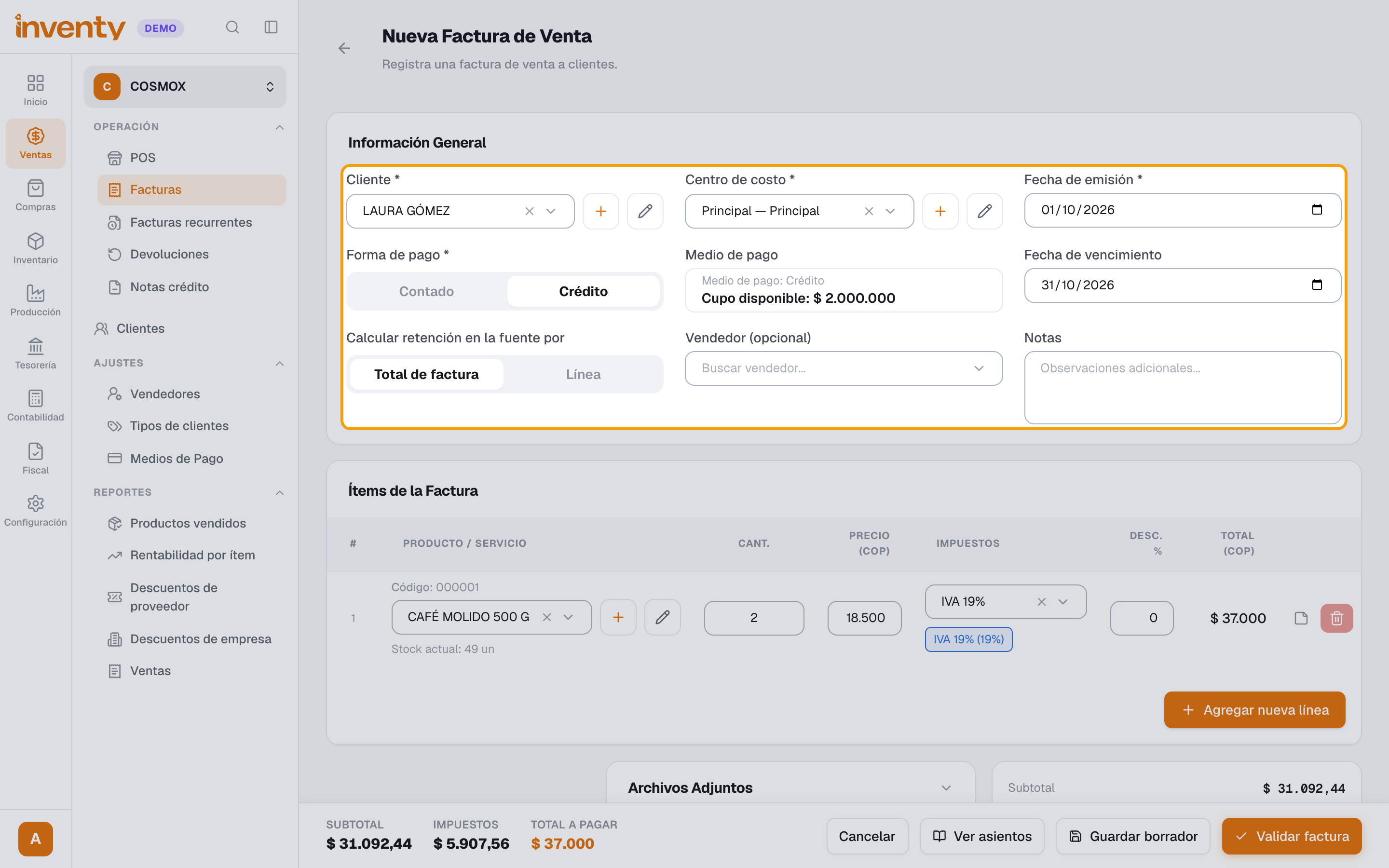Delete invoice line 1 with trash icon

[1336, 618]
